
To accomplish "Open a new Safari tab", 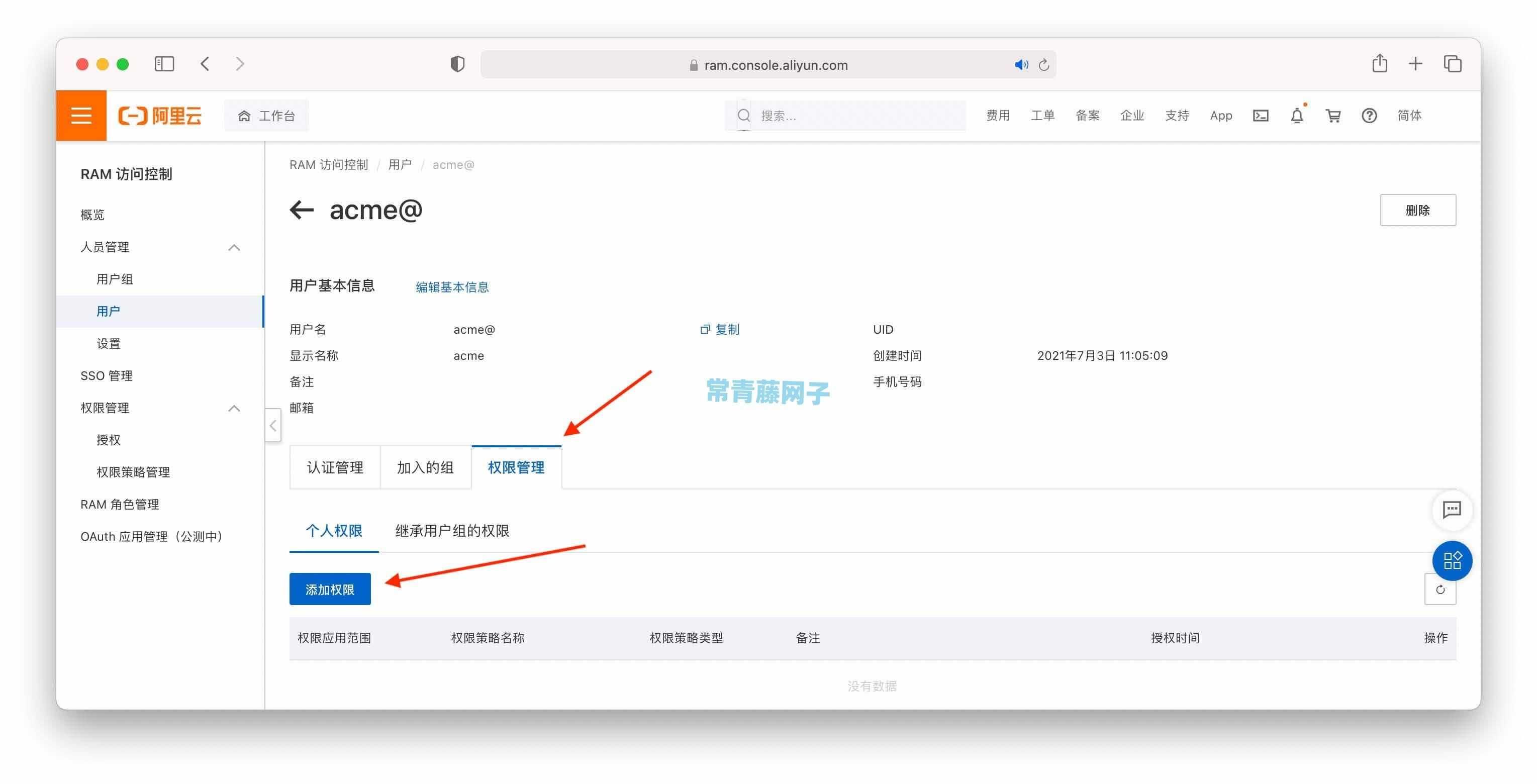I will (1415, 64).
